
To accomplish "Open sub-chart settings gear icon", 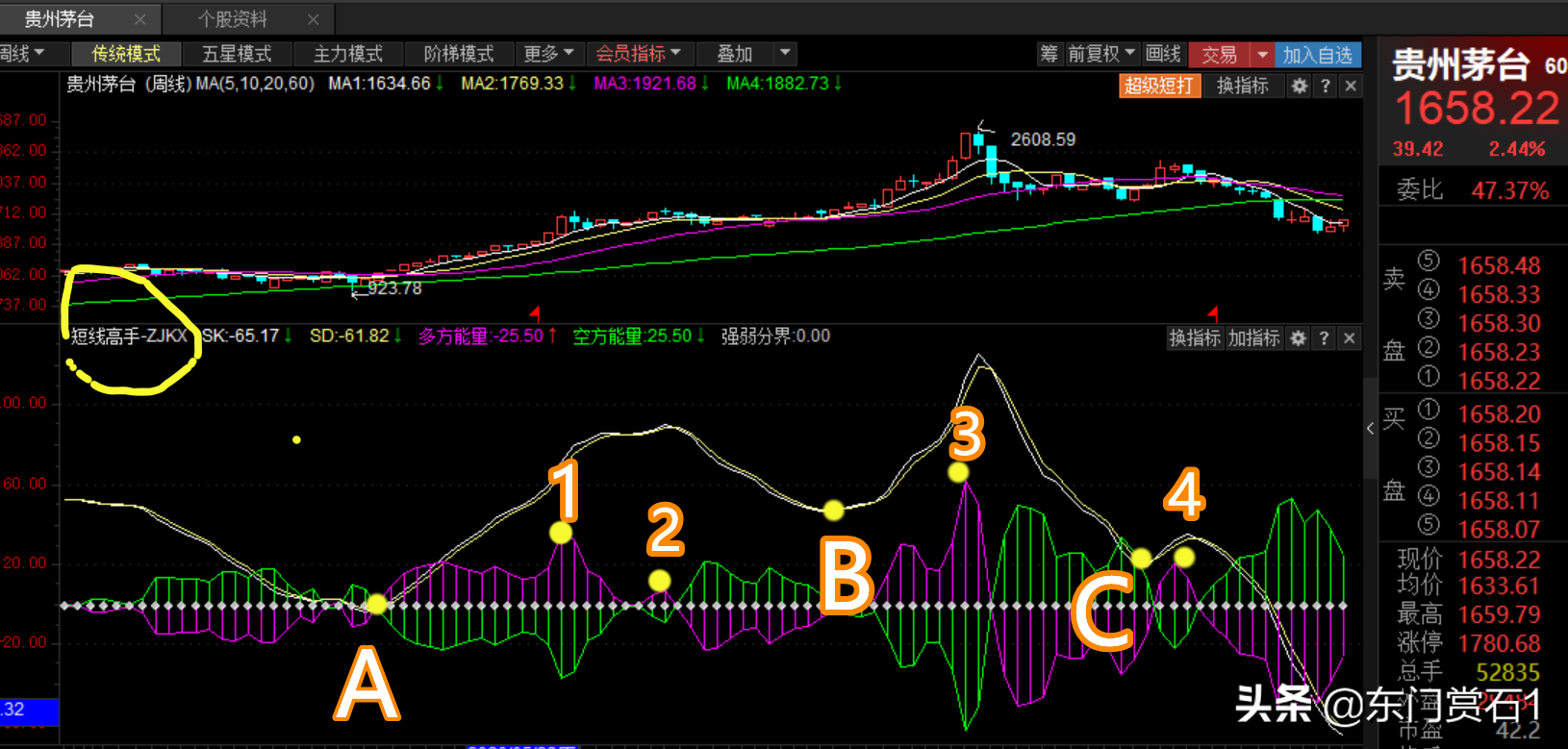I will tap(1298, 338).
